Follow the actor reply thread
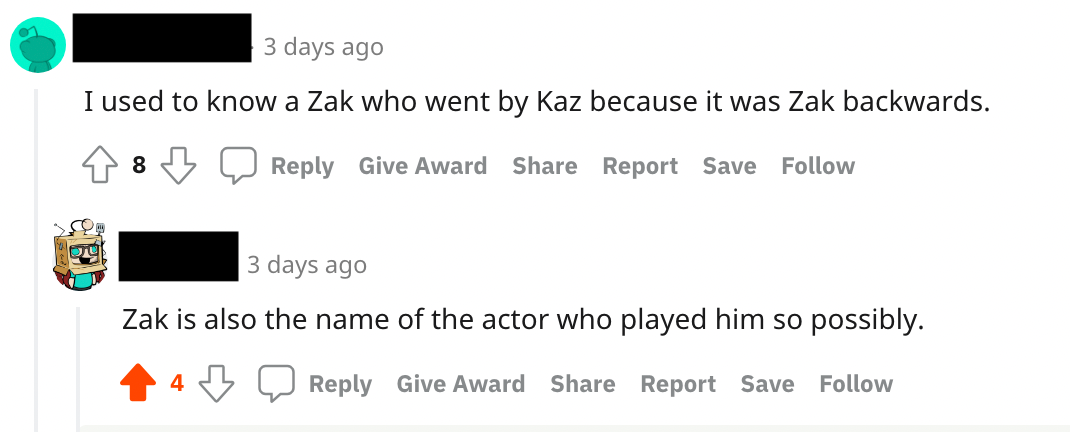1070x432 pixels. pos(855,384)
